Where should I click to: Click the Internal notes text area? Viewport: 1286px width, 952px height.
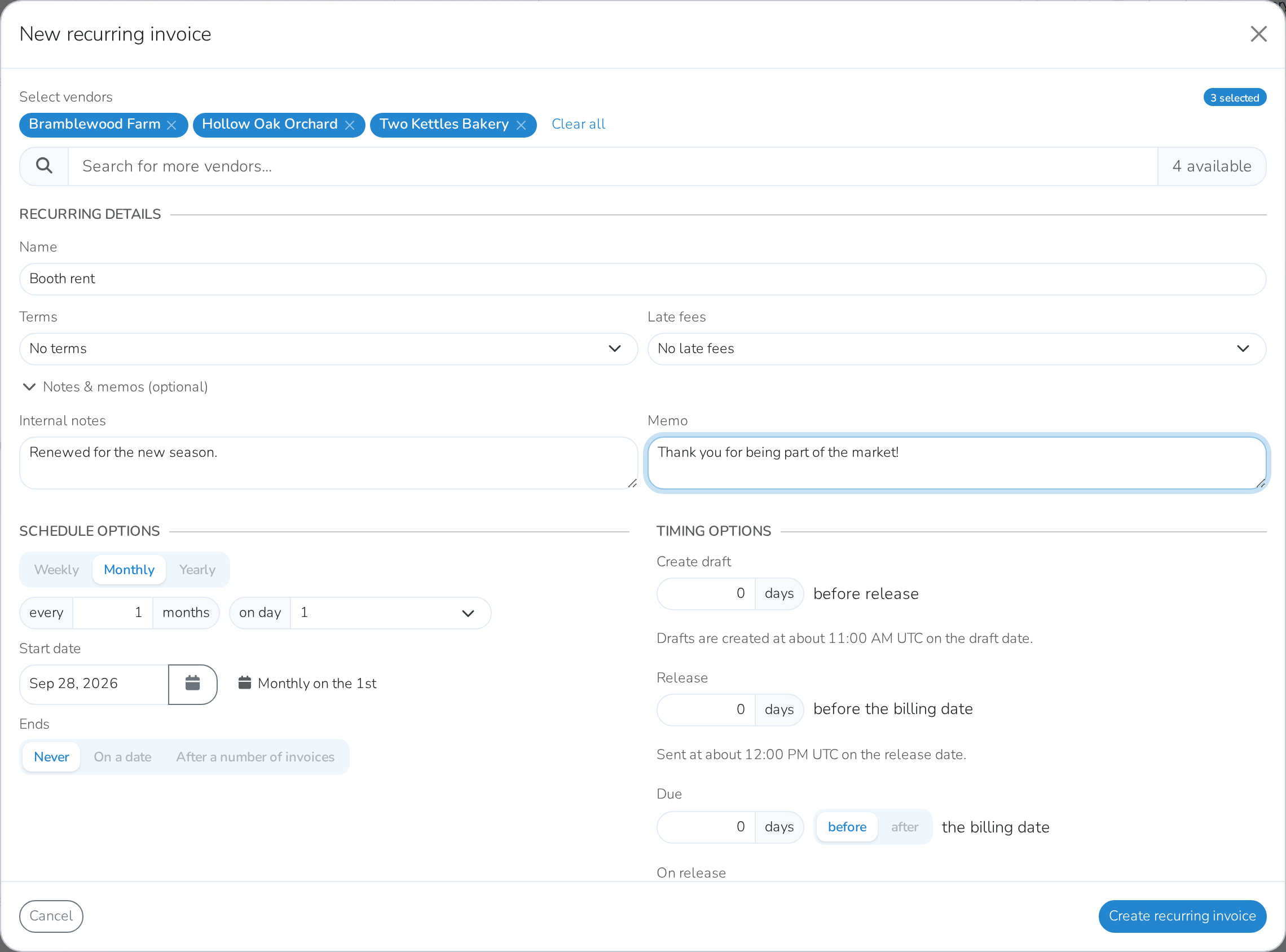point(328,462)
